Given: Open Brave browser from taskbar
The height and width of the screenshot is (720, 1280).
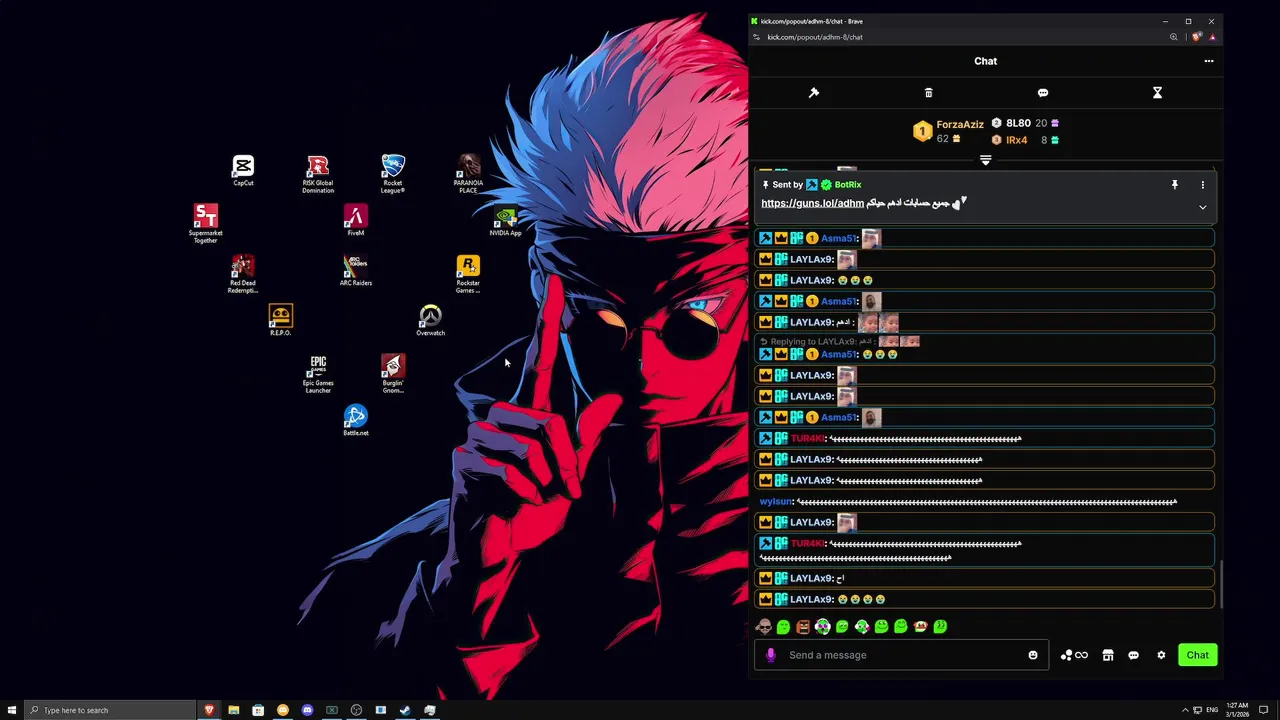Looking at the screenshot, I should point(209,710).
